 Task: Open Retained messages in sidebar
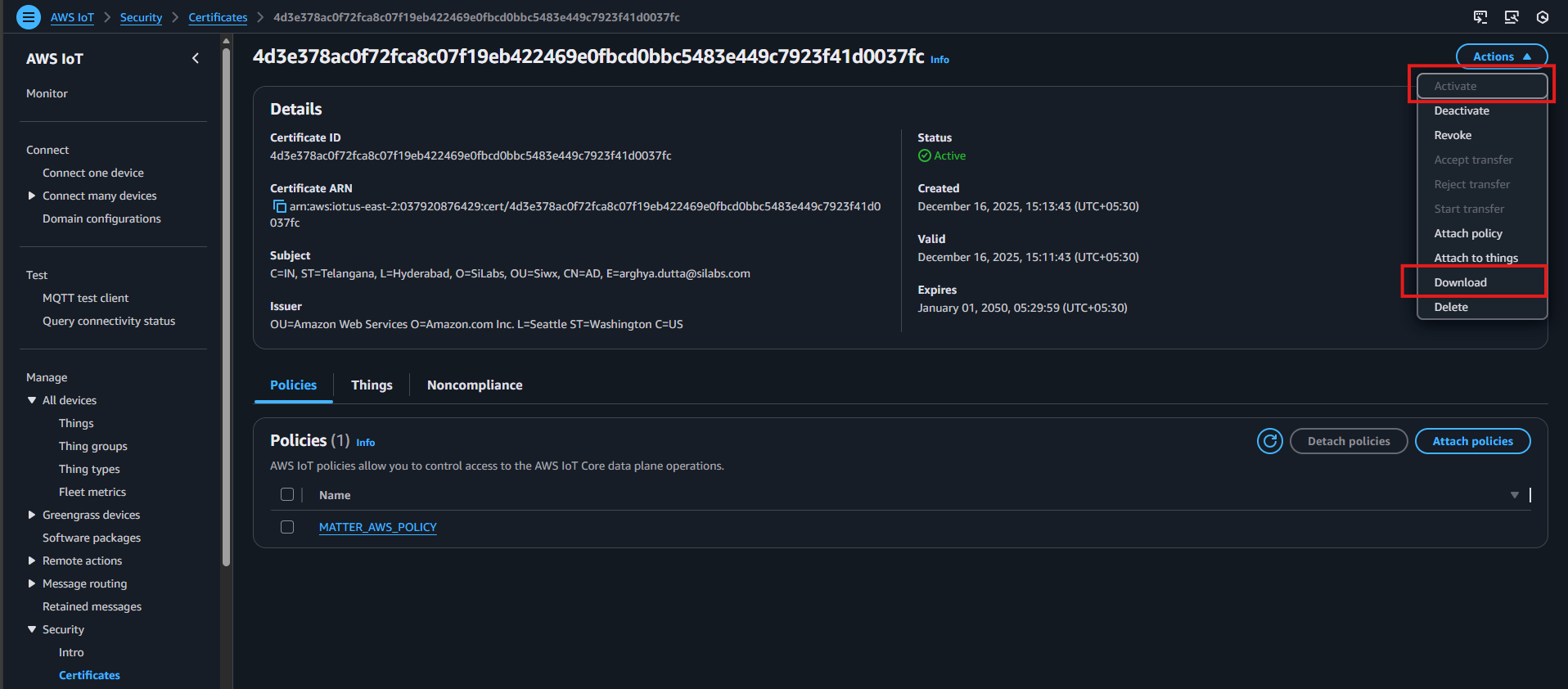tap(92, 606)
